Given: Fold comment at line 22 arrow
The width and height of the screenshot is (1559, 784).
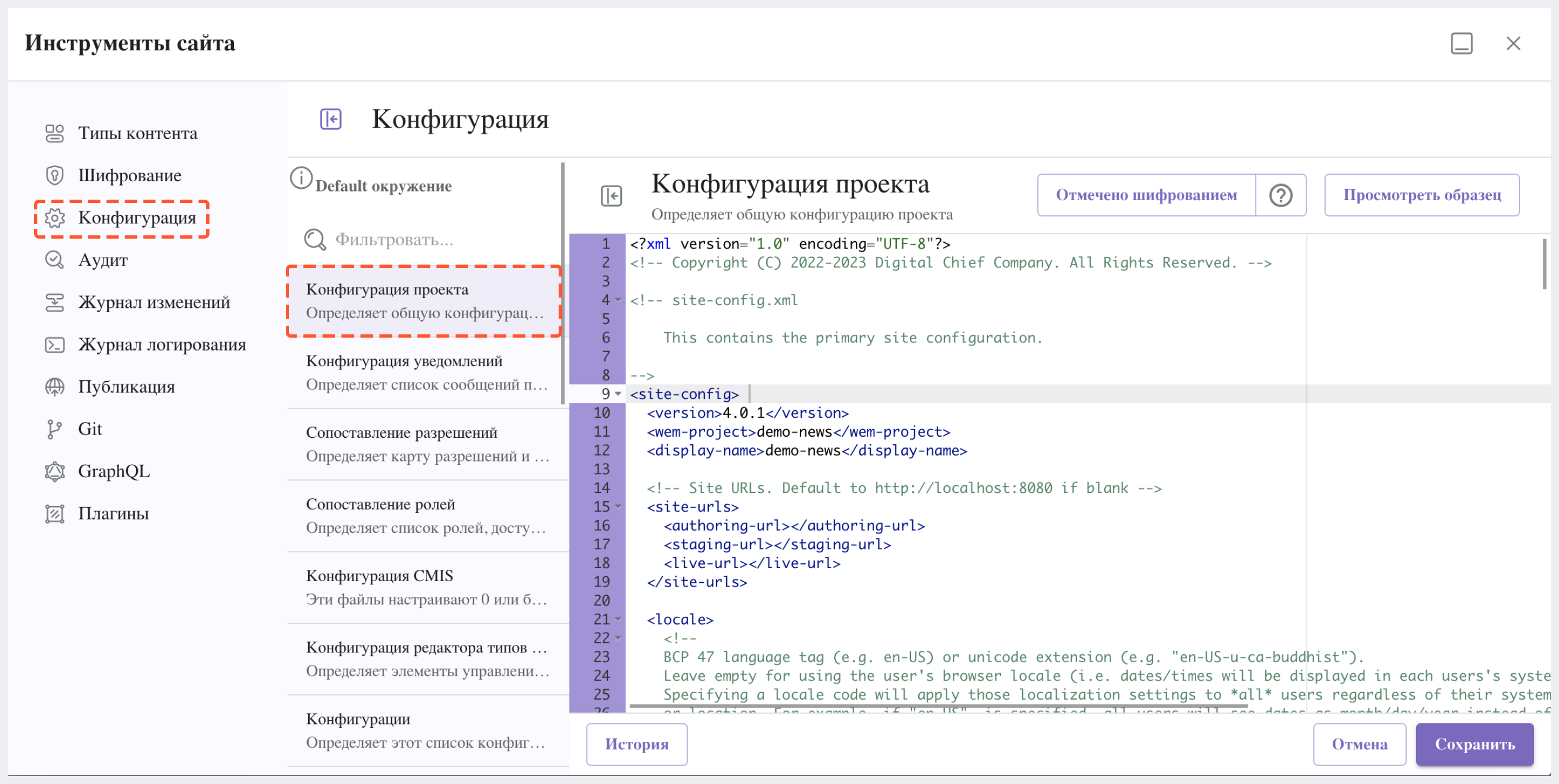Looking at the screenshot, I should [618, 638].
